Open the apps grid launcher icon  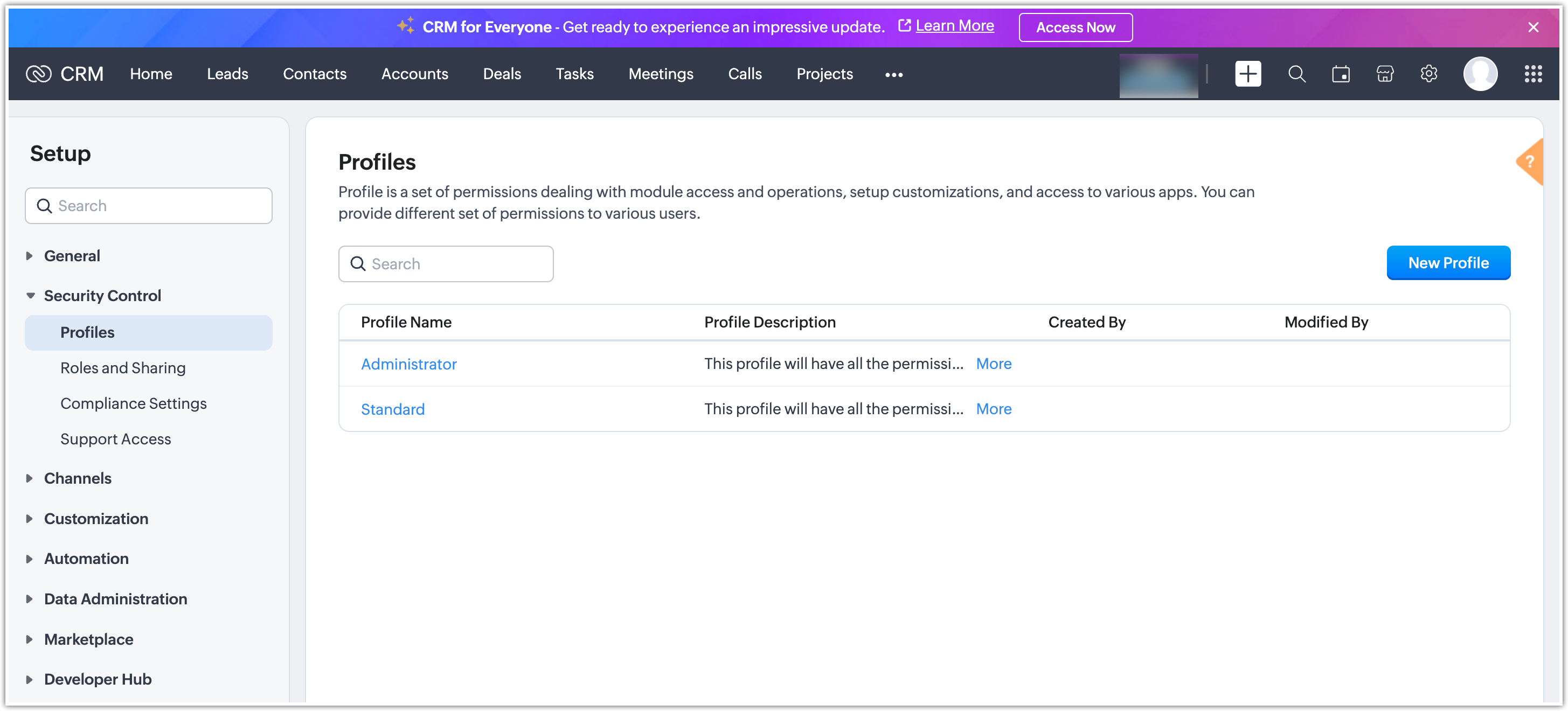[1532, 74]
